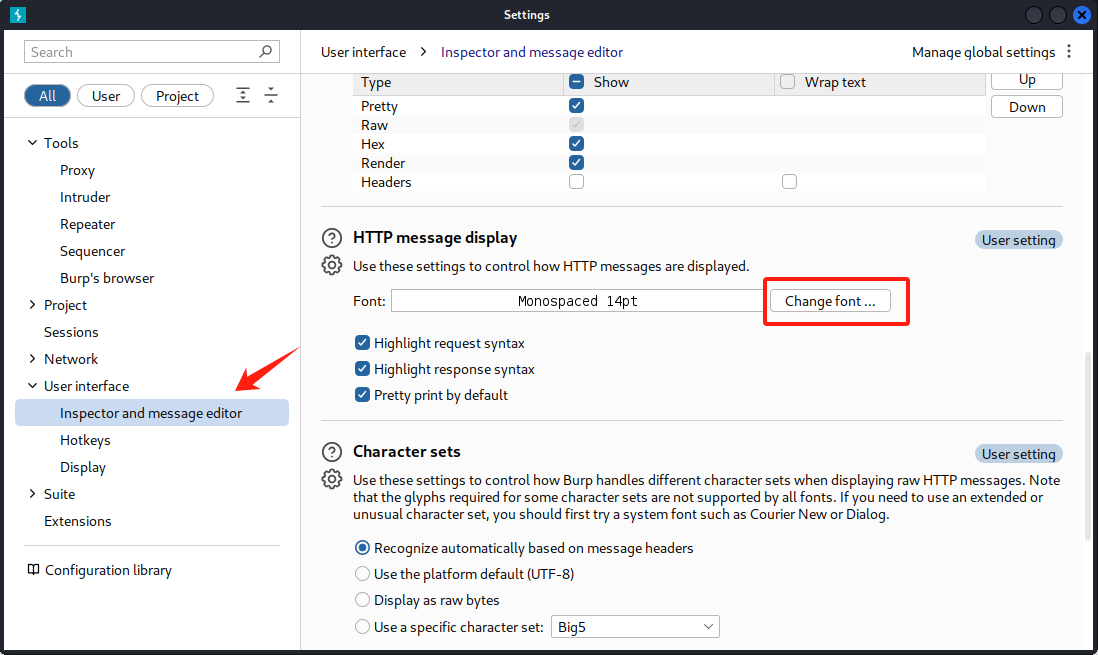Click the collapse all sections icon
Screen dimensions: 1098x655
point(271,95)
